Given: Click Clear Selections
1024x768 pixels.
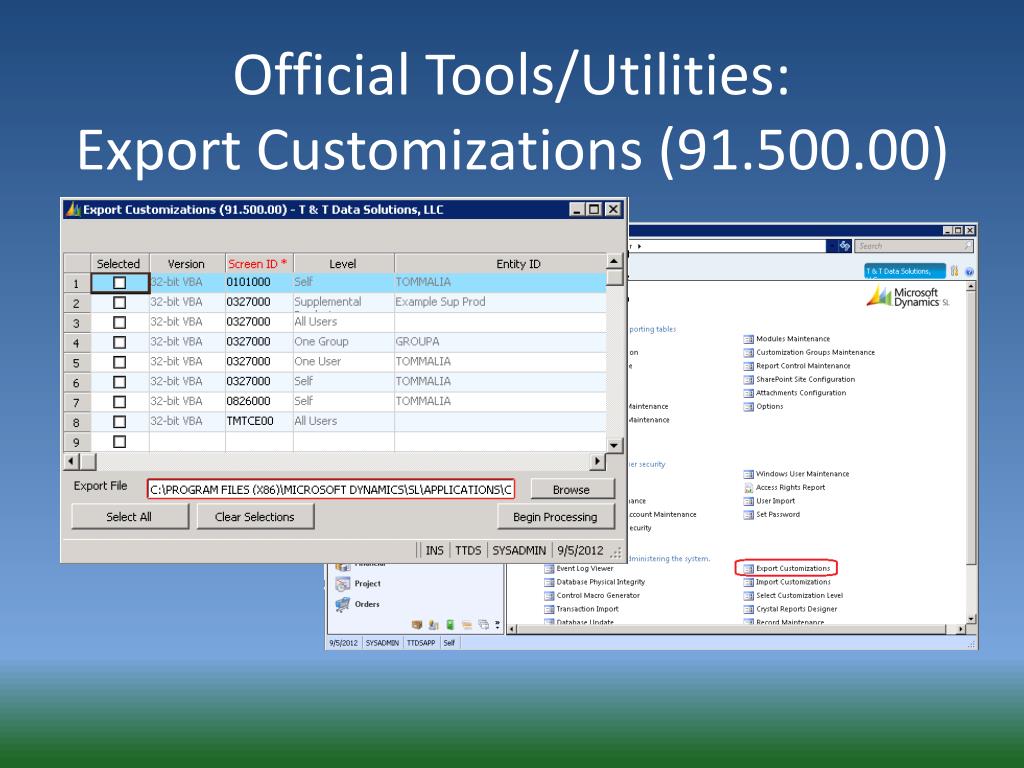Looking at the screenshot, I should pyautogui.click(x=255, y=517).
